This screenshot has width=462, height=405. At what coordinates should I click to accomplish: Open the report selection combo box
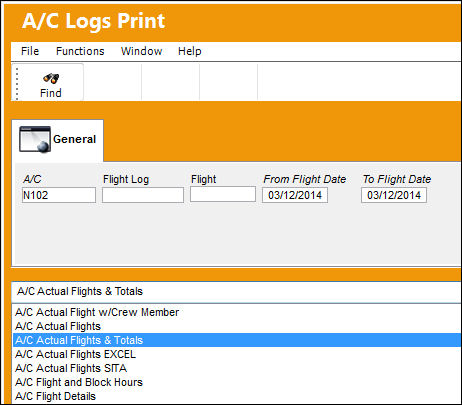[236, 291]
